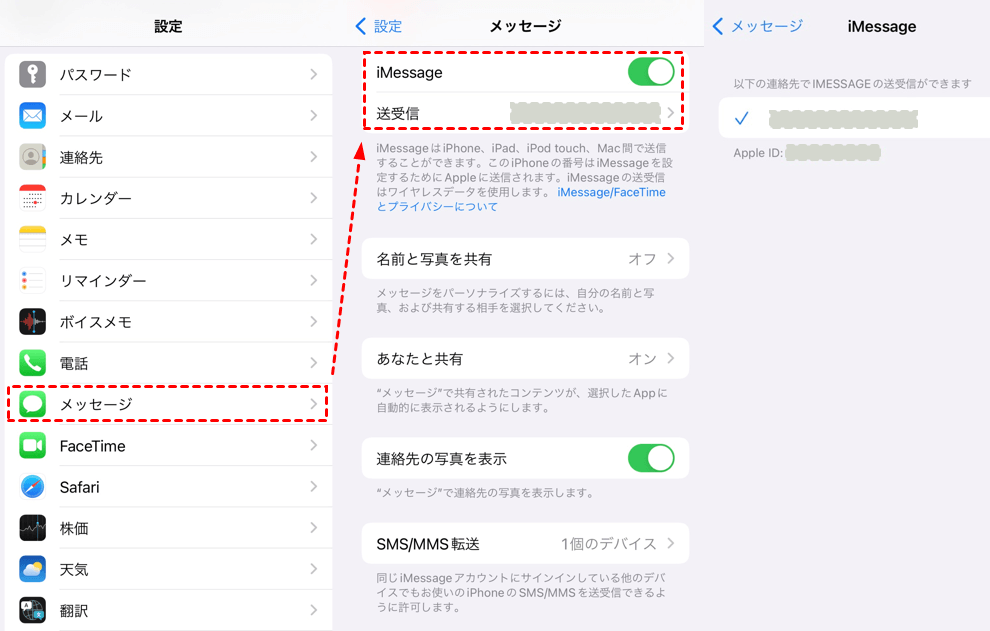
Task: Open 名前と写真を共有 chevron
Action: [670, 259]
